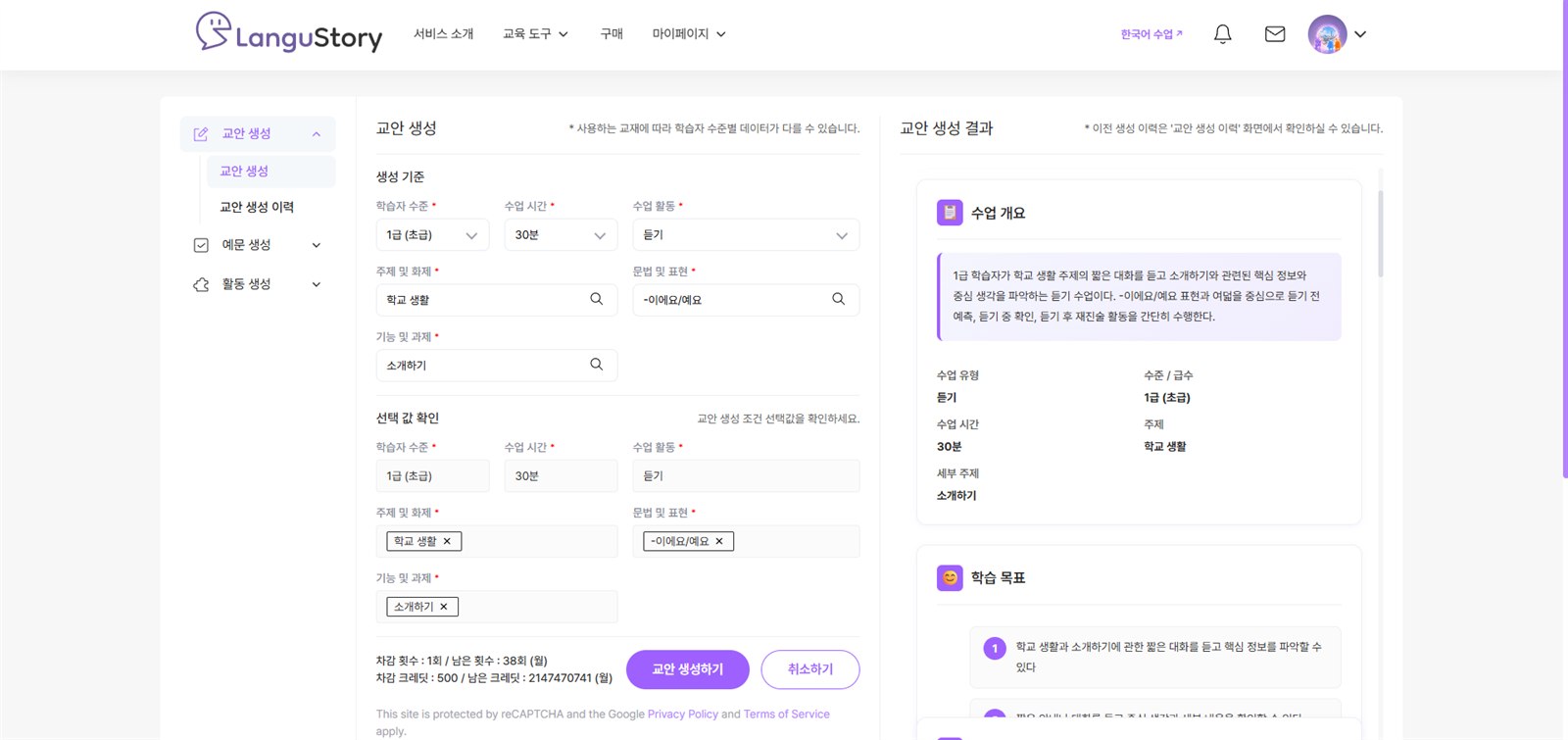
Task: Open the 마이페이지 menu
Action: pos(689,34)
